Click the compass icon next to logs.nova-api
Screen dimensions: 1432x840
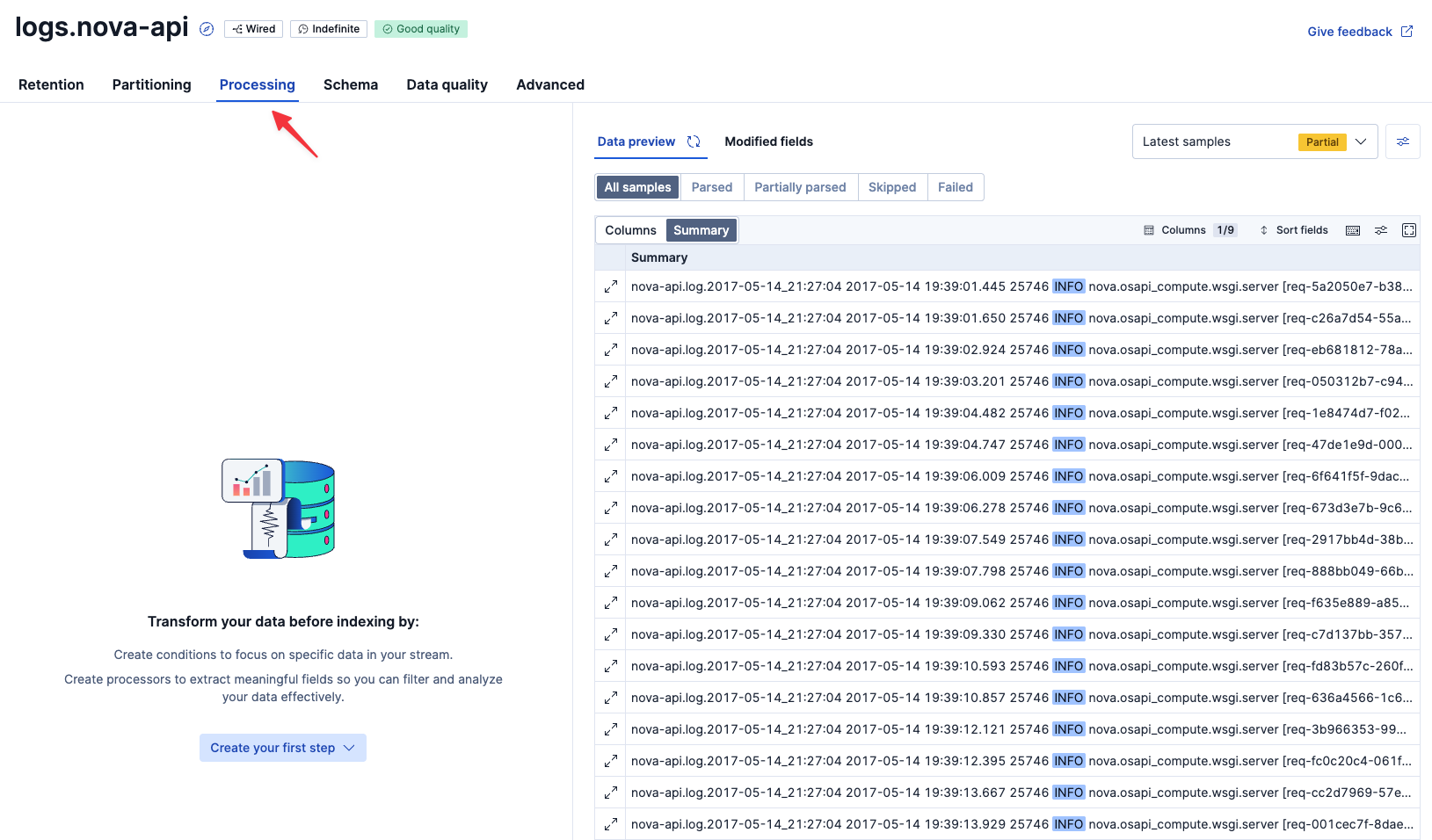pyautogui.click(x=207, y=29)
